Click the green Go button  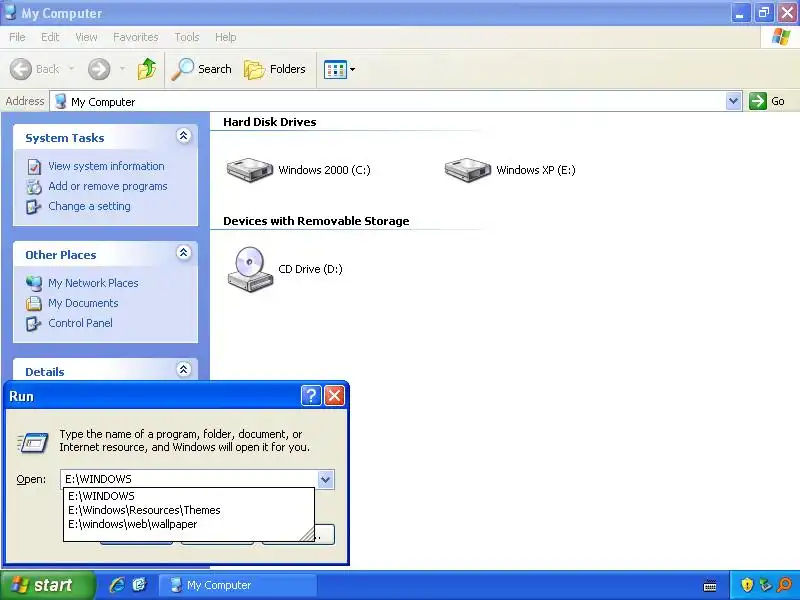(x=767, y=101)
